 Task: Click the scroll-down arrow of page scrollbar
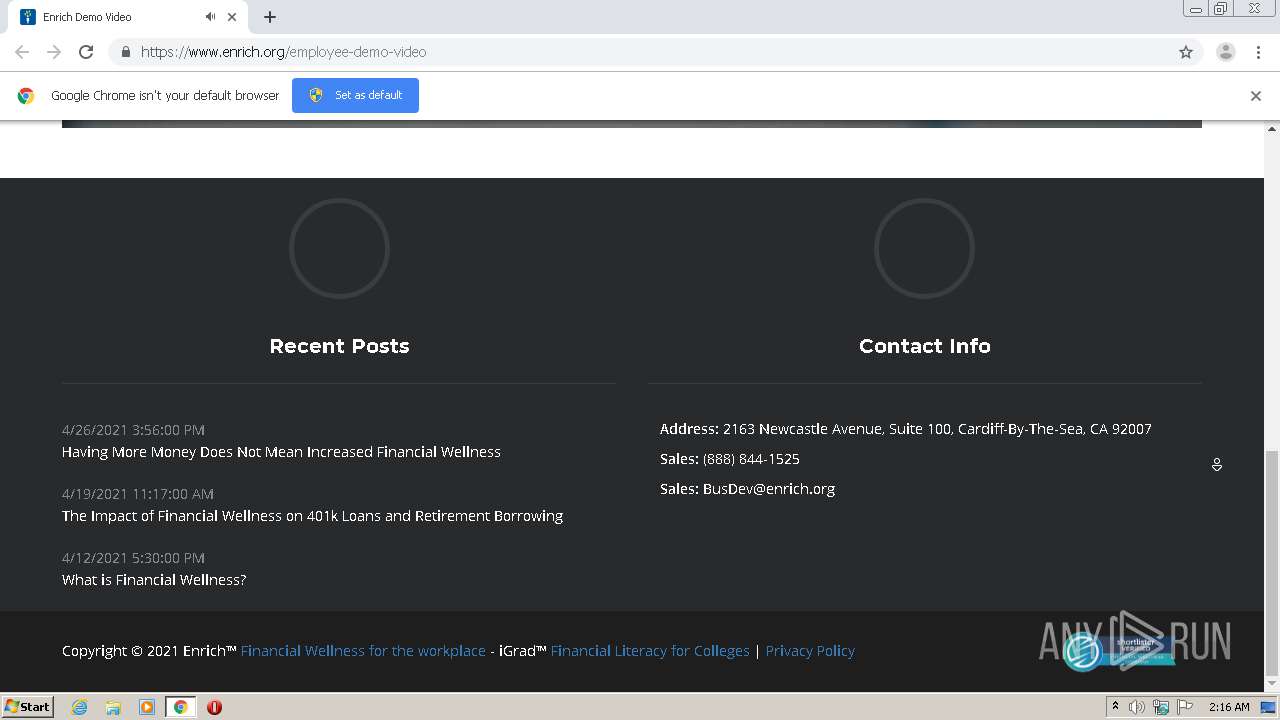1272,684
